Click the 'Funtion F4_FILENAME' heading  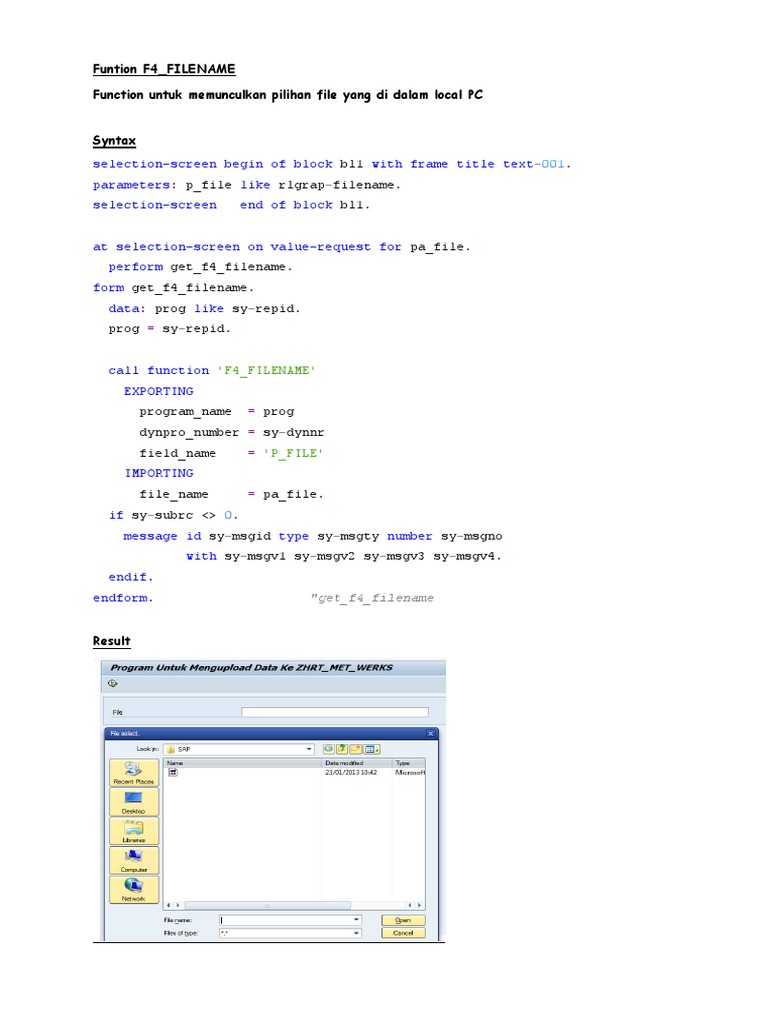[x=164, y=69]
